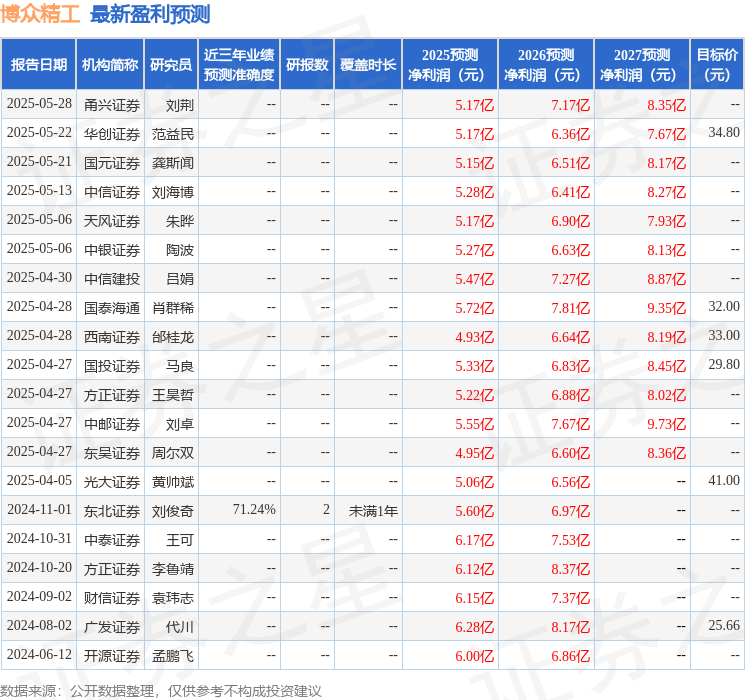Click the 最新盈利预测 heading

pyautogui.click(x=150, y=14)
